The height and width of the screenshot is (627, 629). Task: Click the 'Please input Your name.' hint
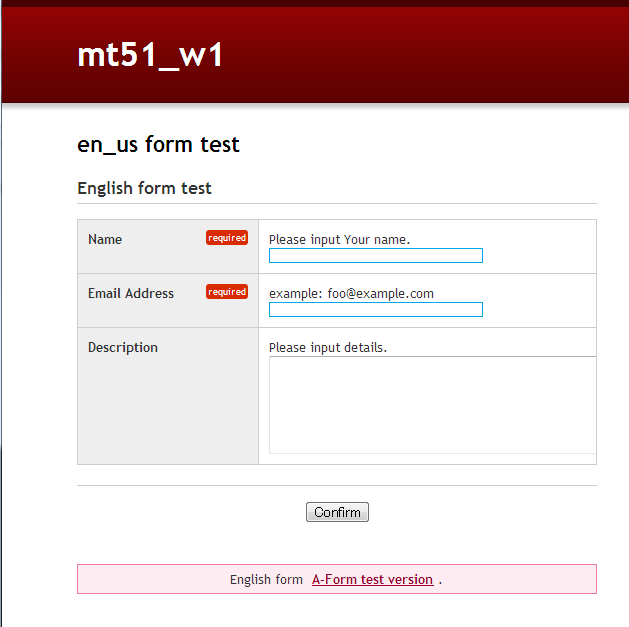coord(339,240)
